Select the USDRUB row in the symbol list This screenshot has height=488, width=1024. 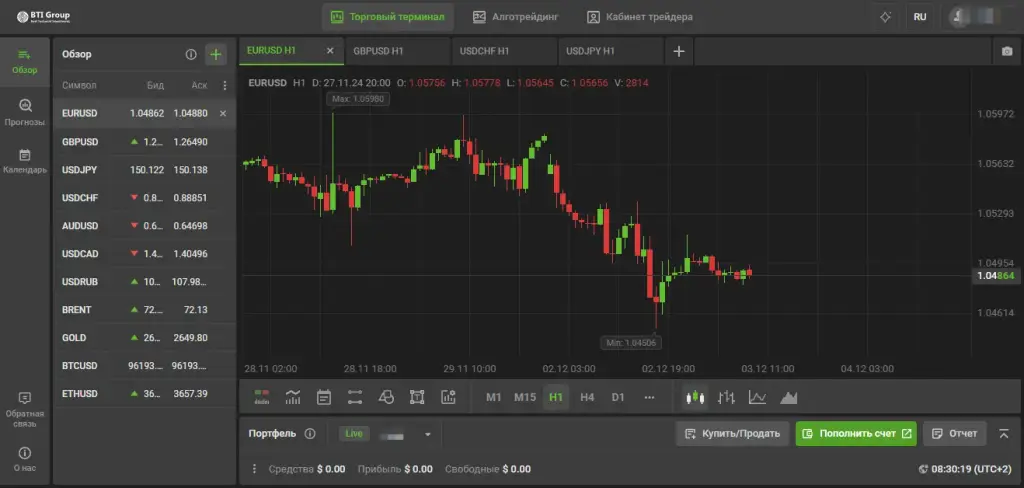[144, 282]
